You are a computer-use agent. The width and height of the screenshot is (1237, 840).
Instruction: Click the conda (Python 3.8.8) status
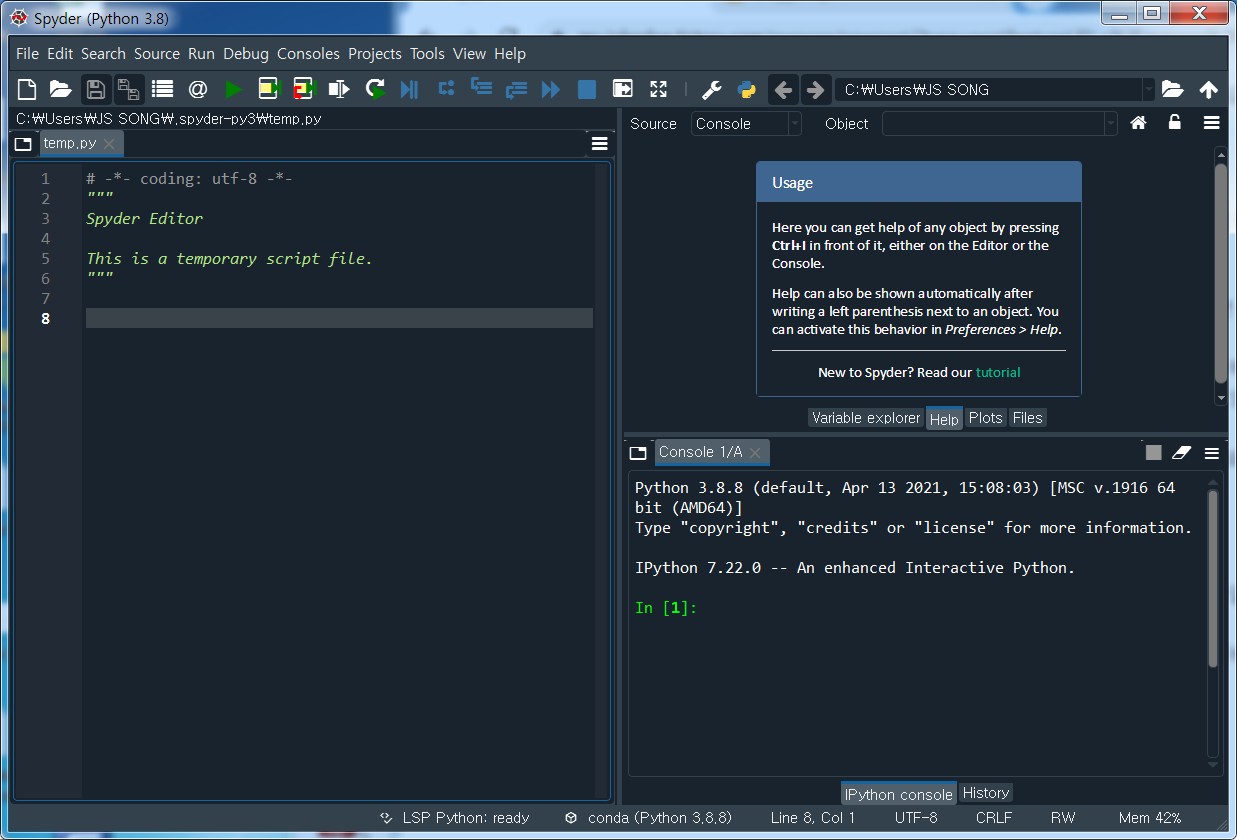[x=647, y=817]
